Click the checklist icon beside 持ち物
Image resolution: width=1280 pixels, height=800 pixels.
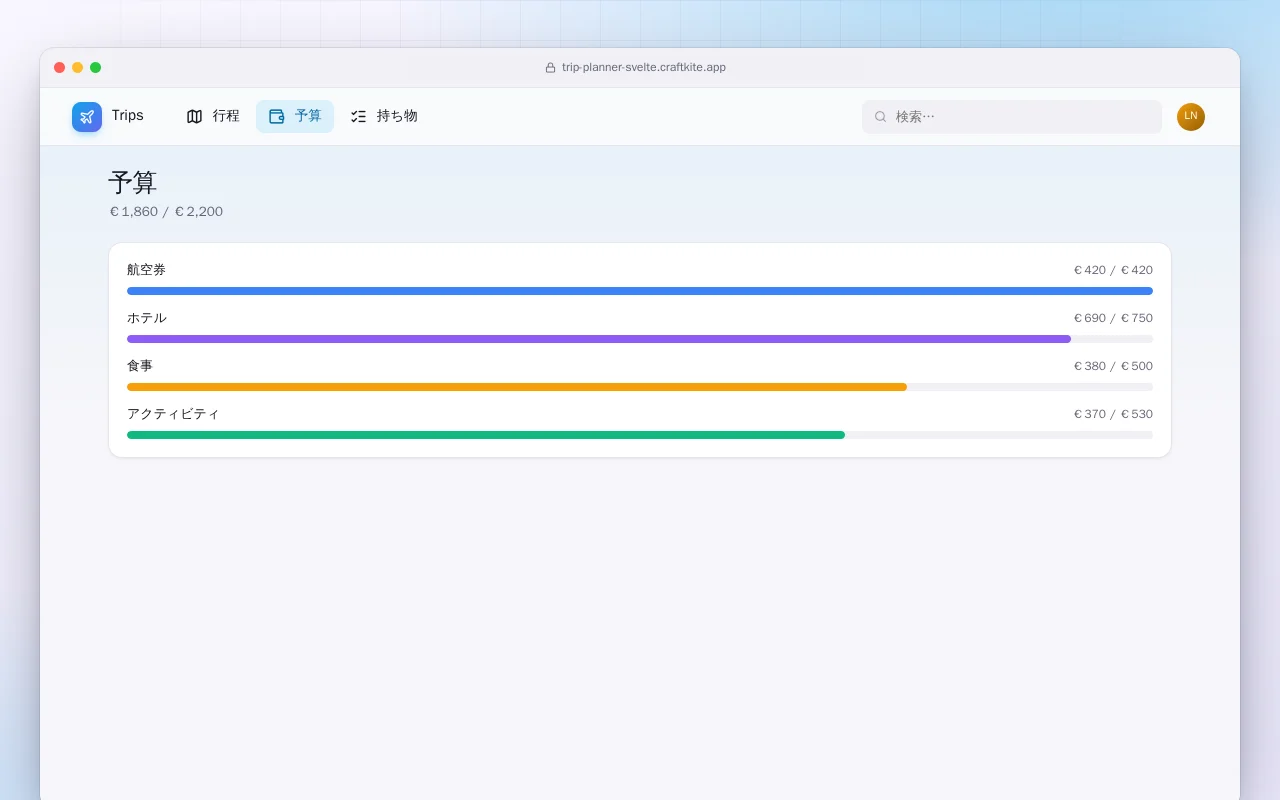tap(359, 117)
